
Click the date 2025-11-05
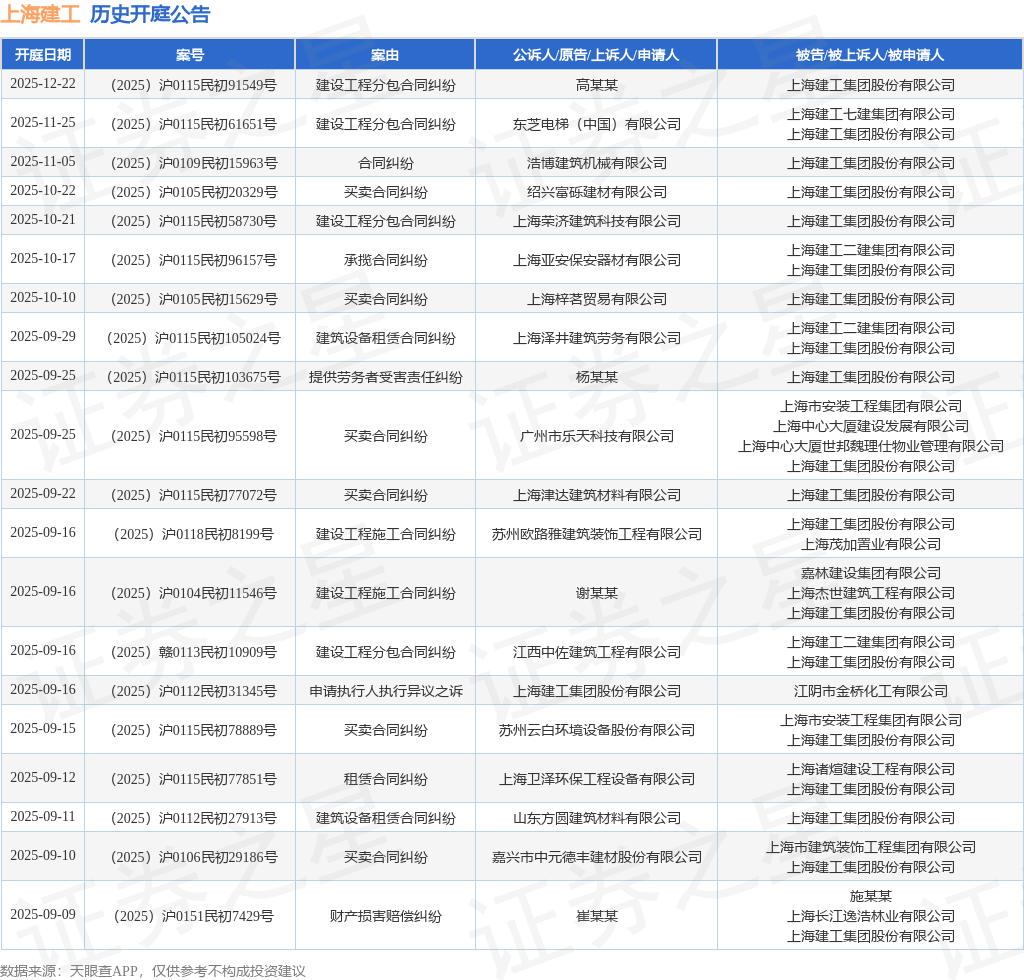pyautogui.click(x=43, y=162)
